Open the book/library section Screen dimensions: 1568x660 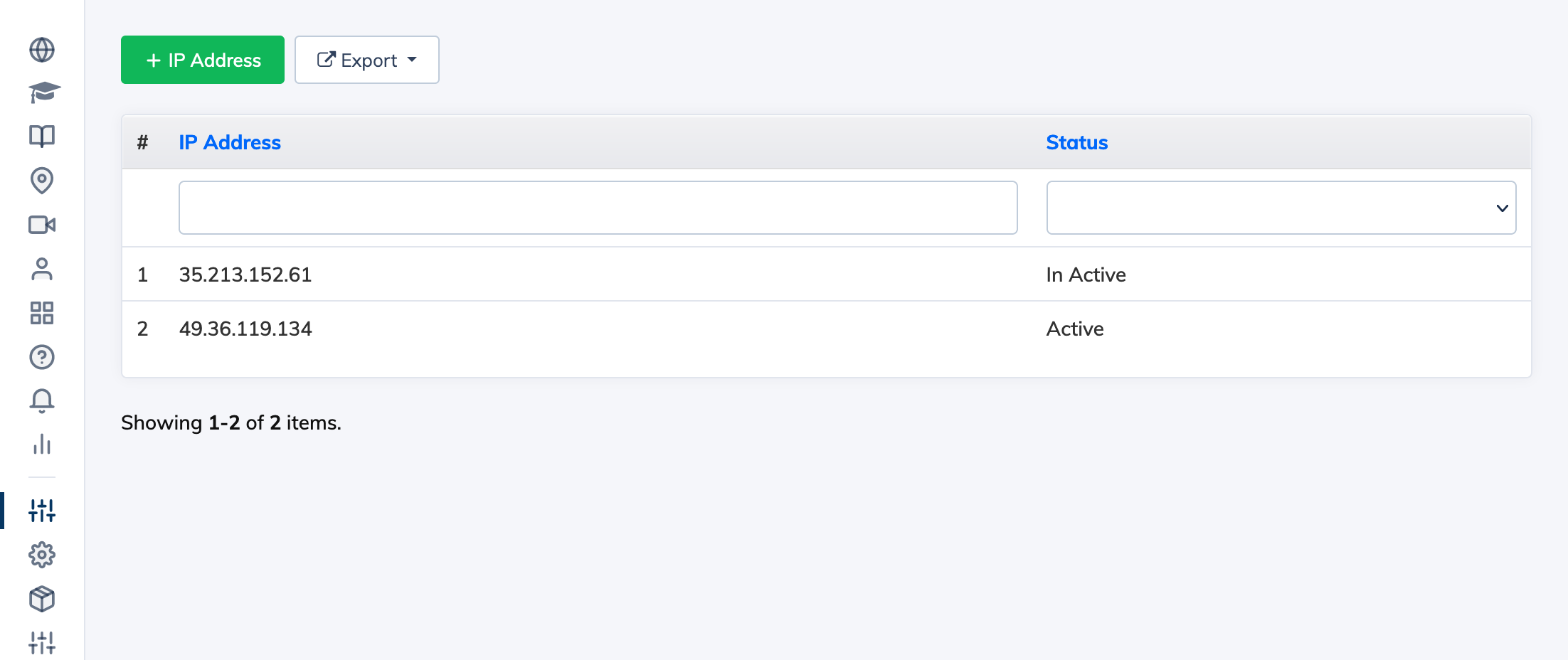point(42,137)
